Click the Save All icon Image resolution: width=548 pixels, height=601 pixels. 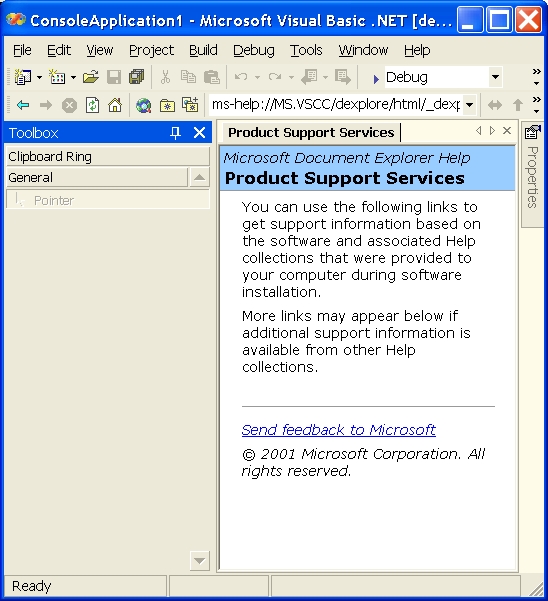click(x=136, y=77)
